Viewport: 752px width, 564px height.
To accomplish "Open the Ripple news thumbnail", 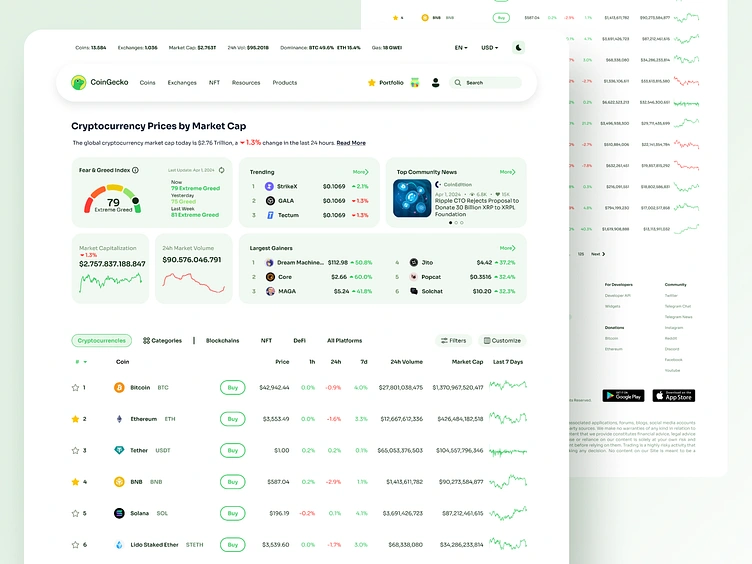I will [412, 198].
